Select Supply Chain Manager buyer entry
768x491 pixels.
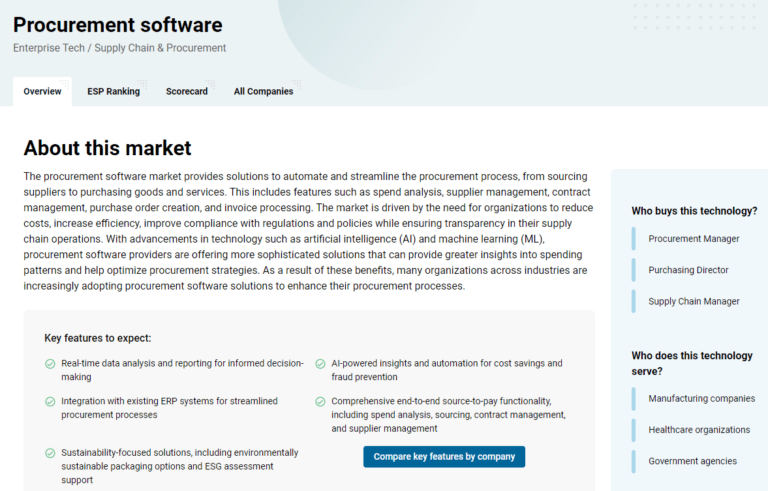tap(694, 301)
